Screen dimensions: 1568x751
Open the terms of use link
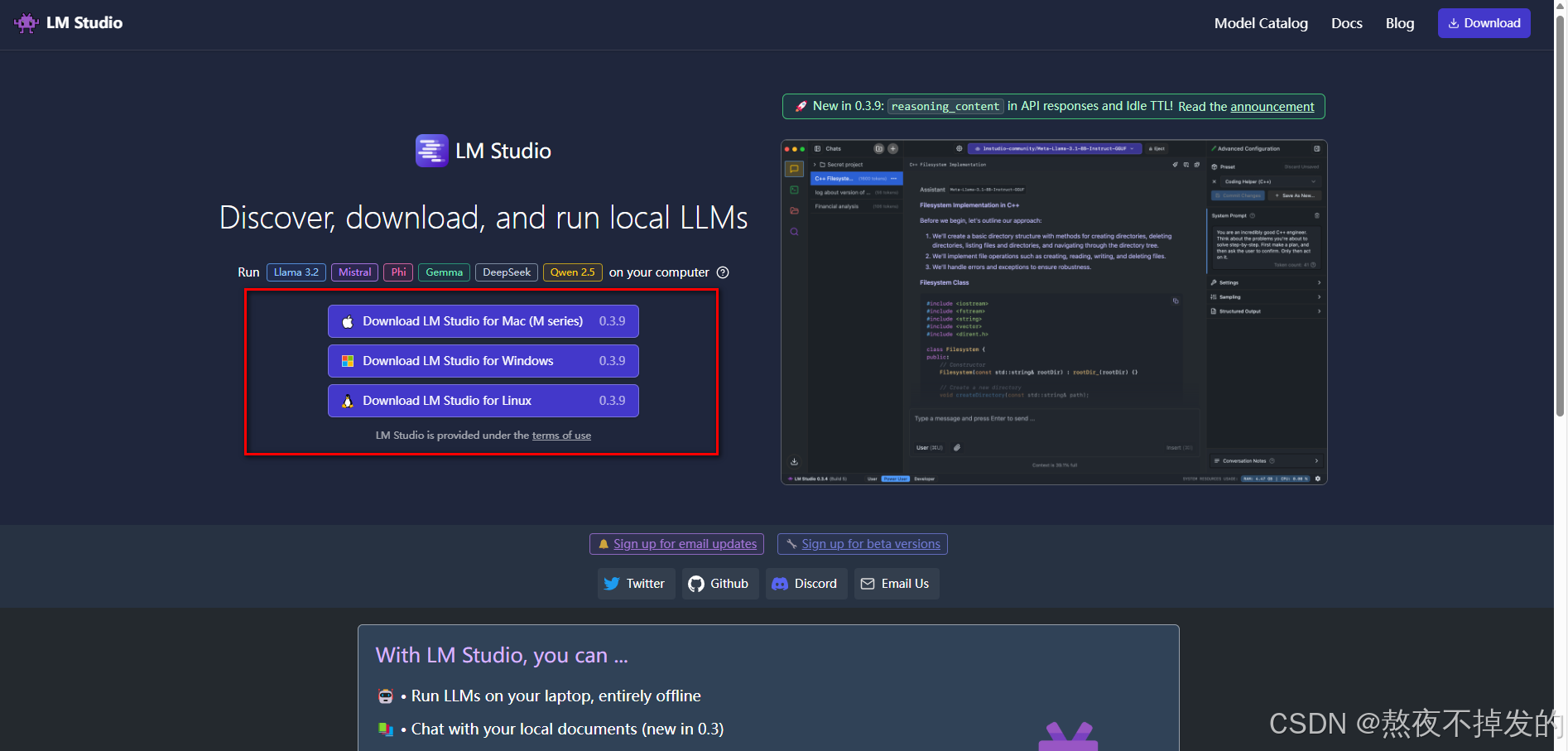[561, 436]
